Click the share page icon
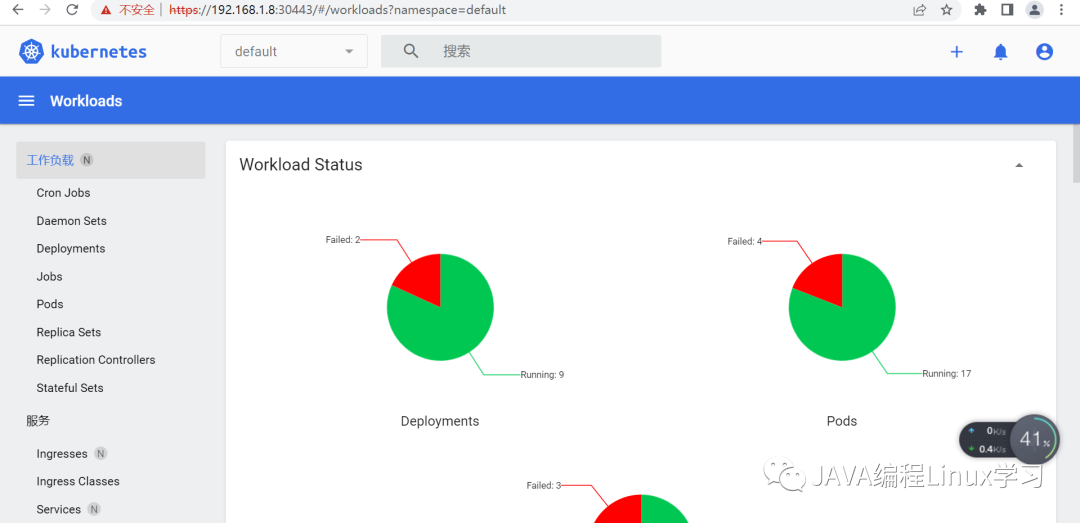Viewport: 1080px width, 523px height. click(920, 10)
